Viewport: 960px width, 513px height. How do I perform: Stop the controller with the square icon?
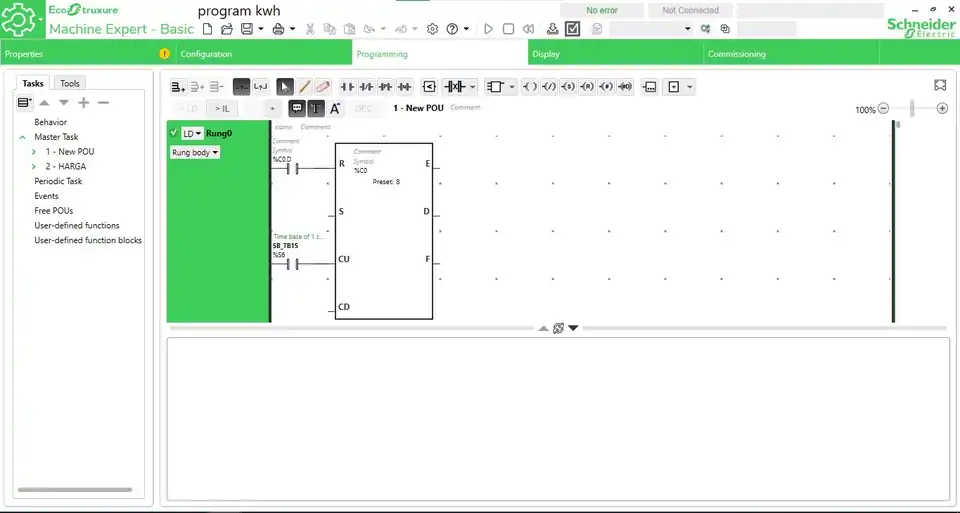click(508, 29)
